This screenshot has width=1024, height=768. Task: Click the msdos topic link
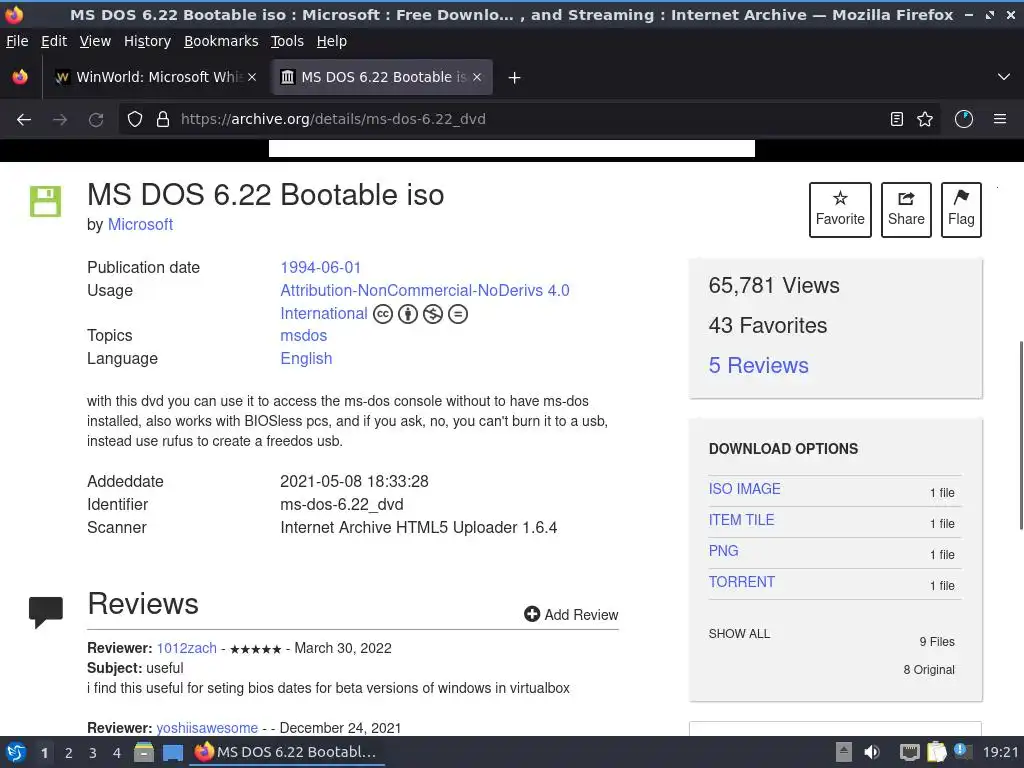304,335
